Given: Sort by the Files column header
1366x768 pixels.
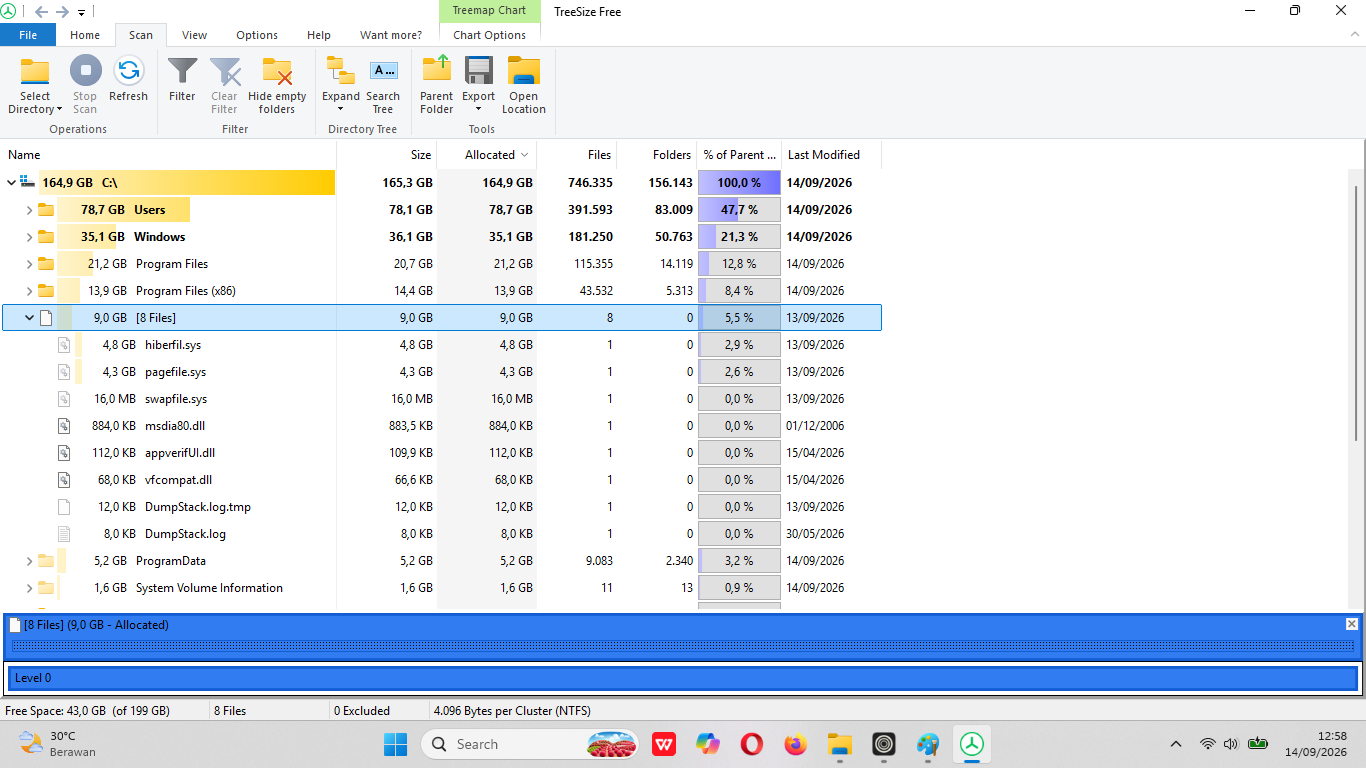Looking at the screenshot, I should coord(577,155).
